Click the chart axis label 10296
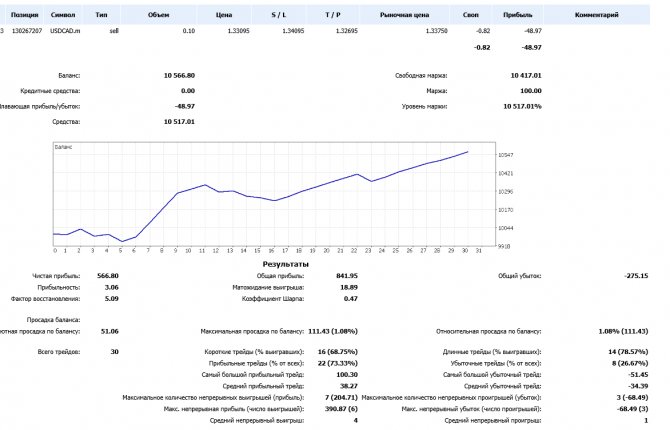Viewport: 670px width, 430px height. (506, 191)
